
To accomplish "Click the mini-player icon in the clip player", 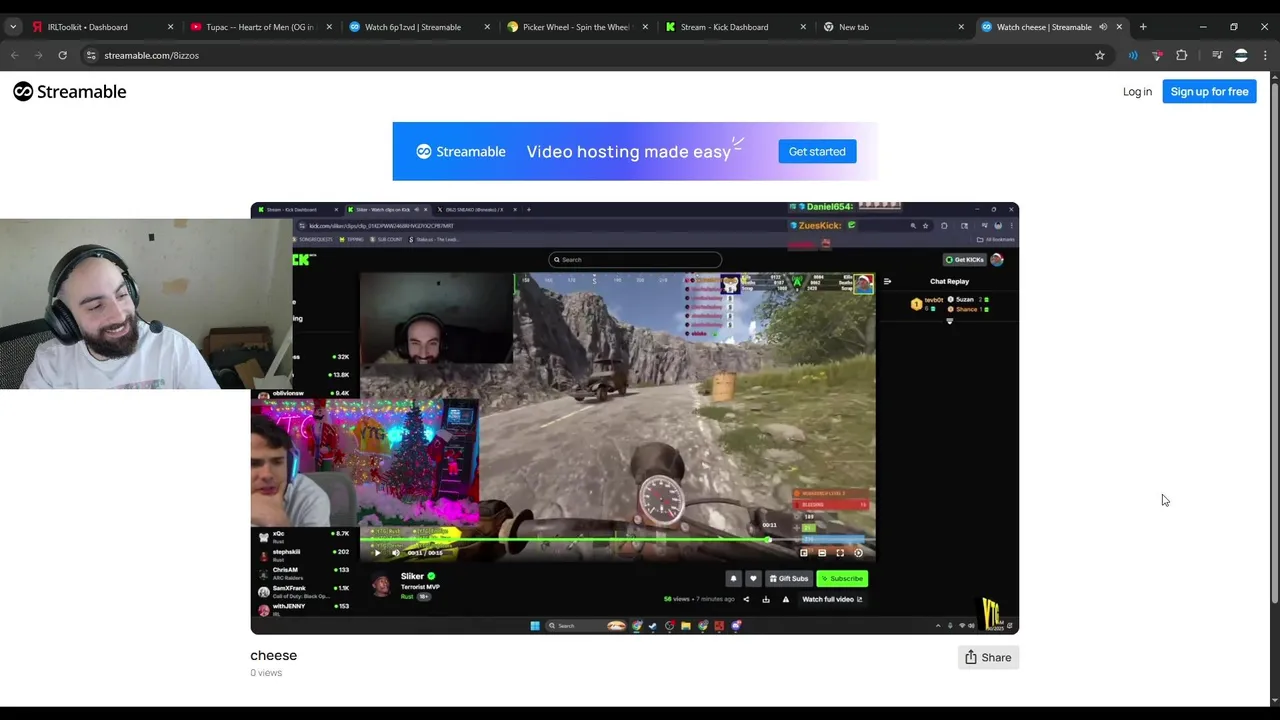I will click(x=804, y=552).
